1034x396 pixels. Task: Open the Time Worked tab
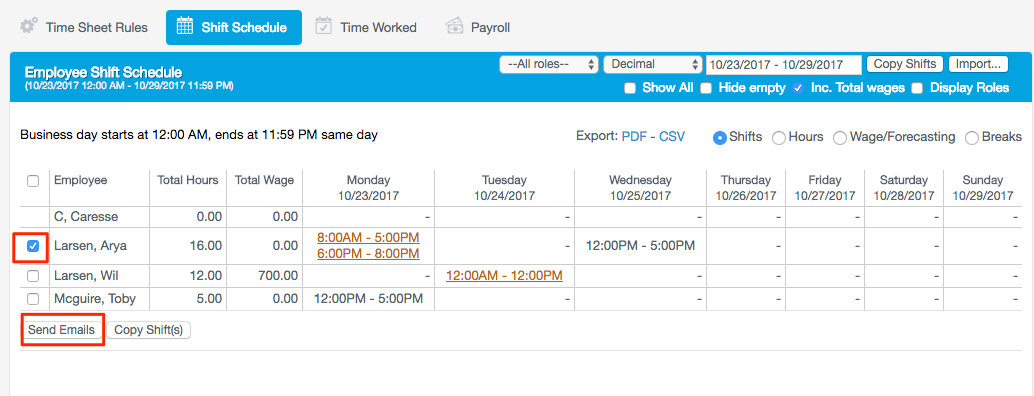point(366,28)
